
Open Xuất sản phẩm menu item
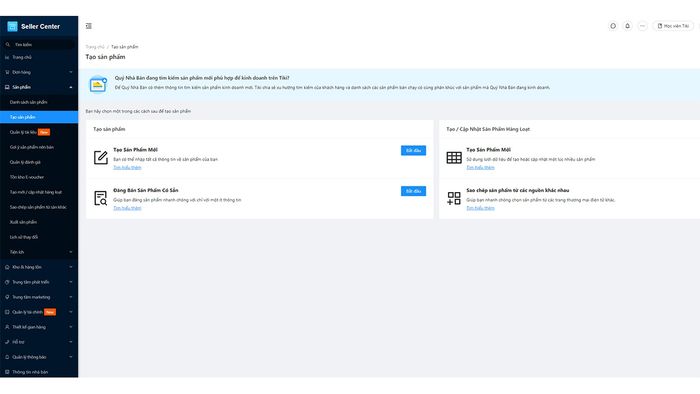click(x=39, y=222)
